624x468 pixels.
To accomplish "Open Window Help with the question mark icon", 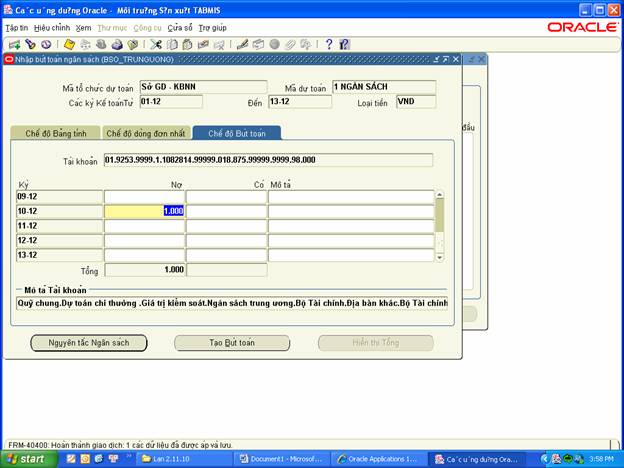I will (x=329, y=44).
